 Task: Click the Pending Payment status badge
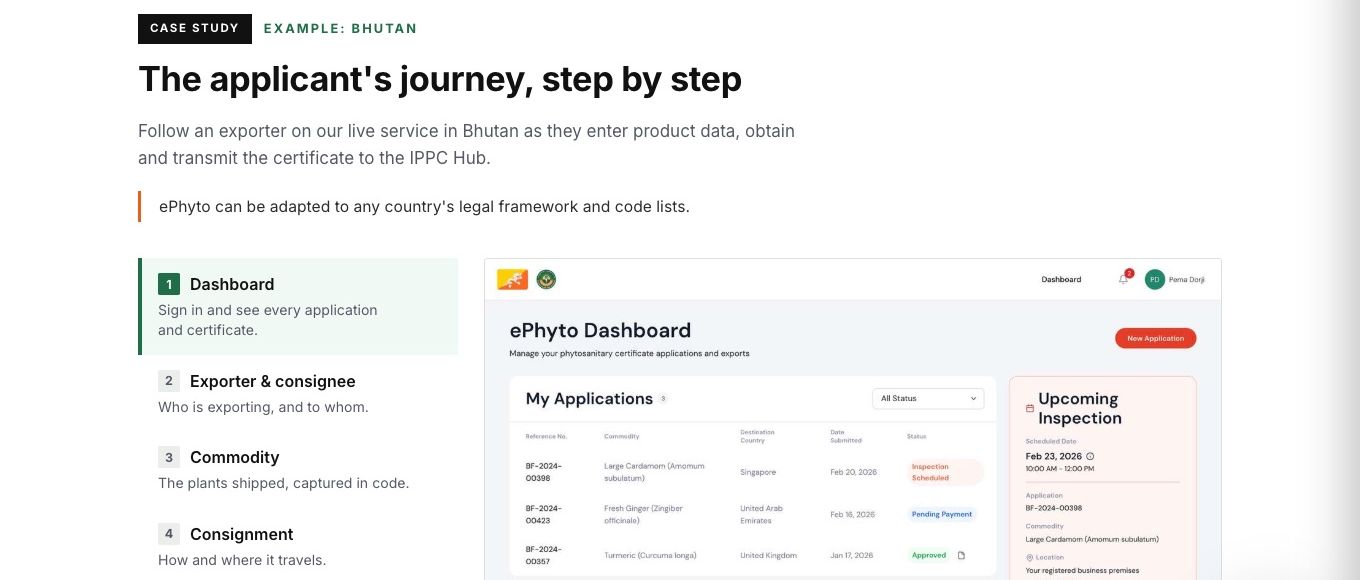click(x=942, y=514)
